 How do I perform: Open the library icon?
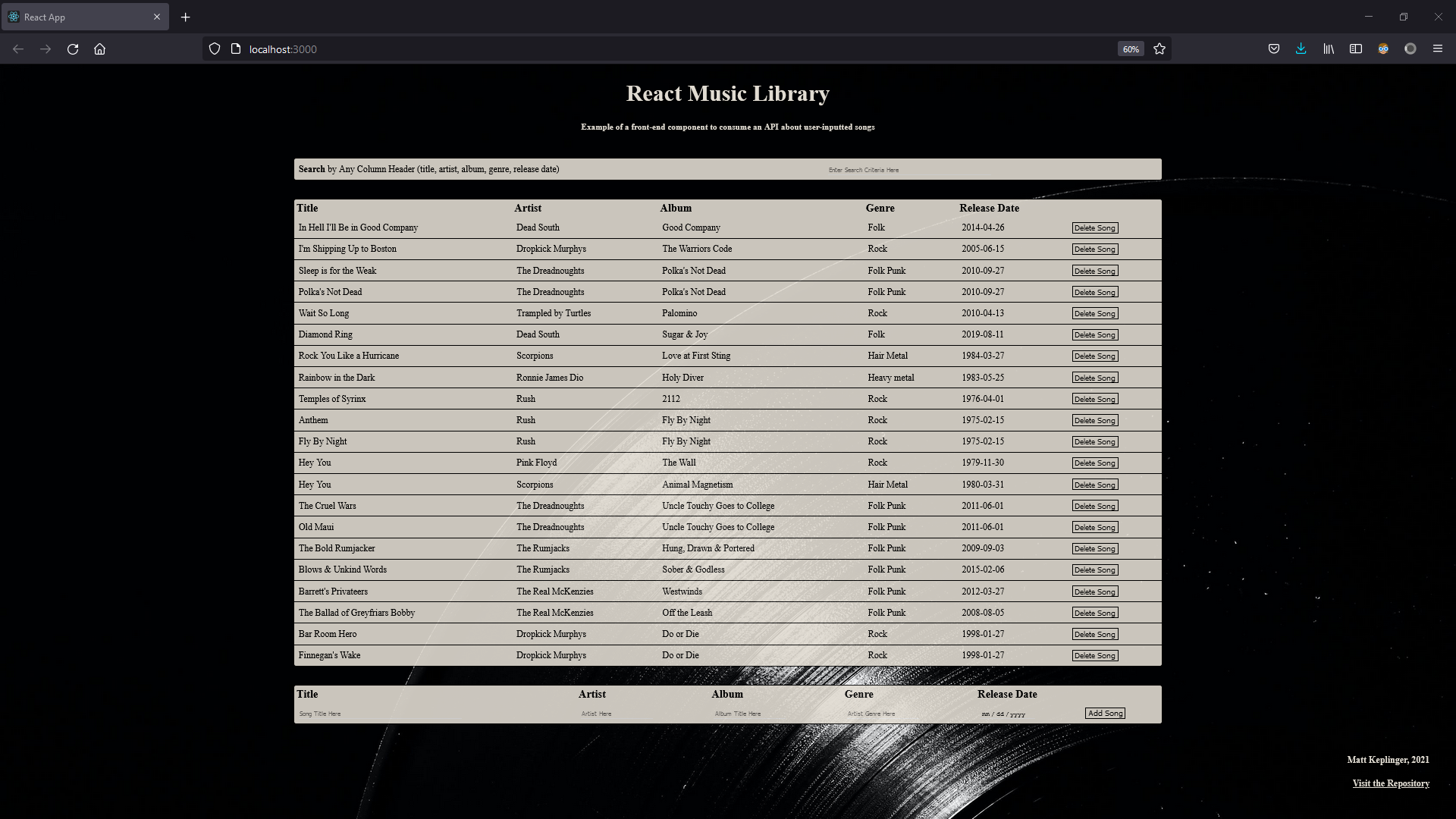coord(1329,49)
